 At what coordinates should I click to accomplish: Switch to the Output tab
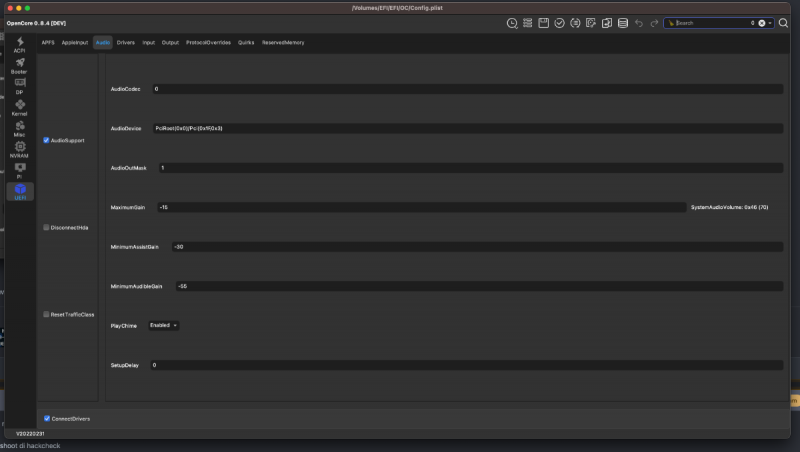click(x=170, y=42)
